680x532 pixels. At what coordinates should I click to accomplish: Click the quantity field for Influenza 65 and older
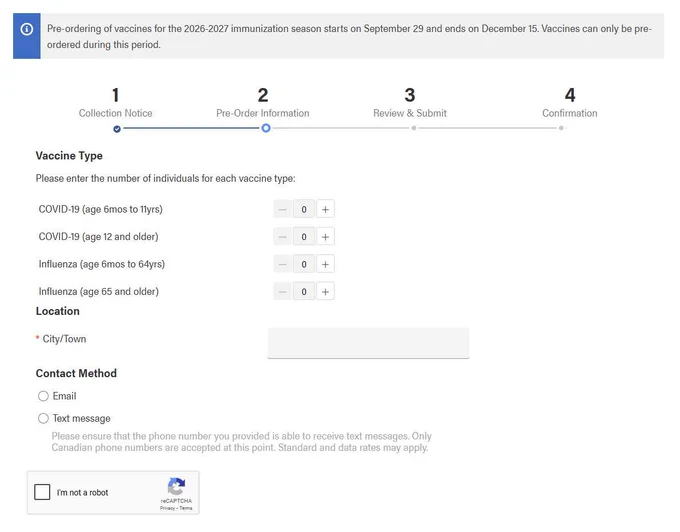pos(304,292)
